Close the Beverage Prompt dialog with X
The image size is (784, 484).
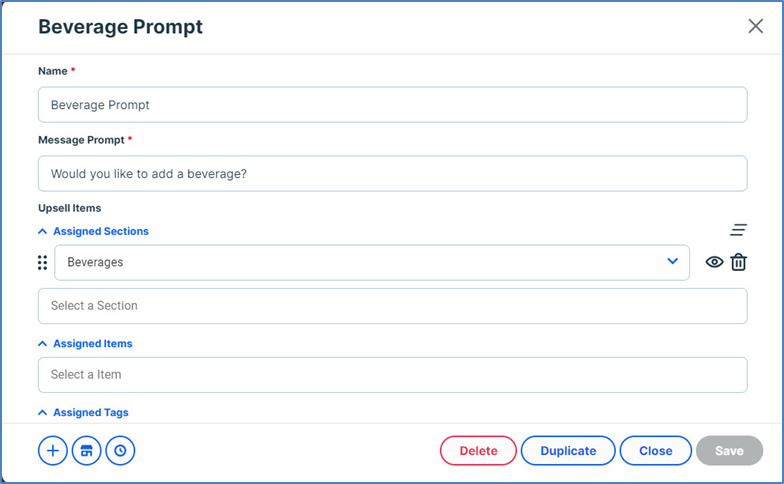tap(755, 26)
